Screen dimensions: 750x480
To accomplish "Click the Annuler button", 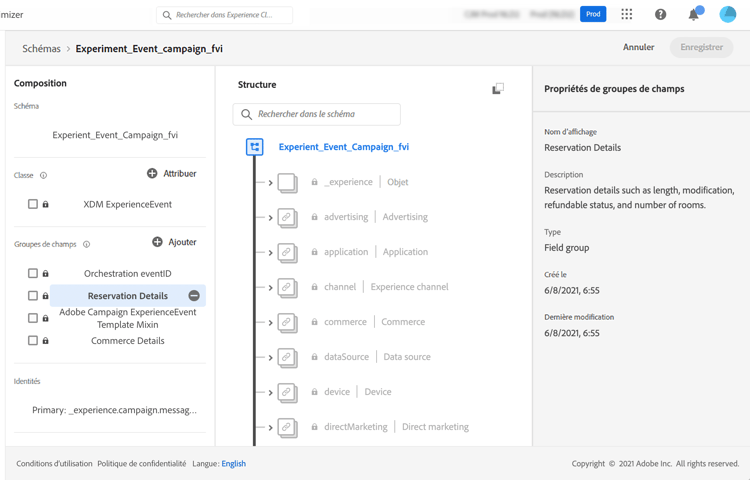I will 638,47.
